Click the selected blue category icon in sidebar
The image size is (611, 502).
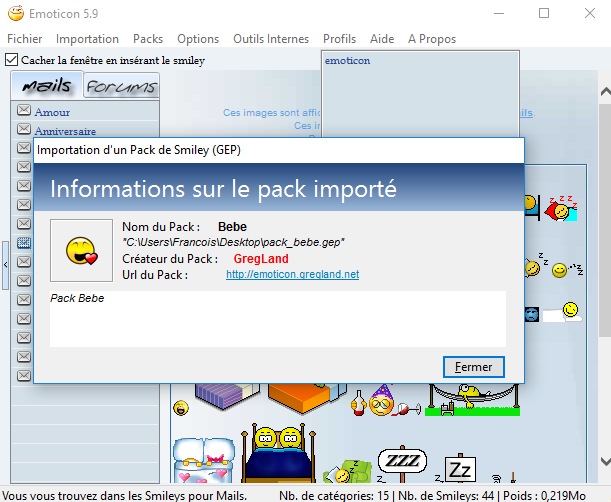coord(24,243)
